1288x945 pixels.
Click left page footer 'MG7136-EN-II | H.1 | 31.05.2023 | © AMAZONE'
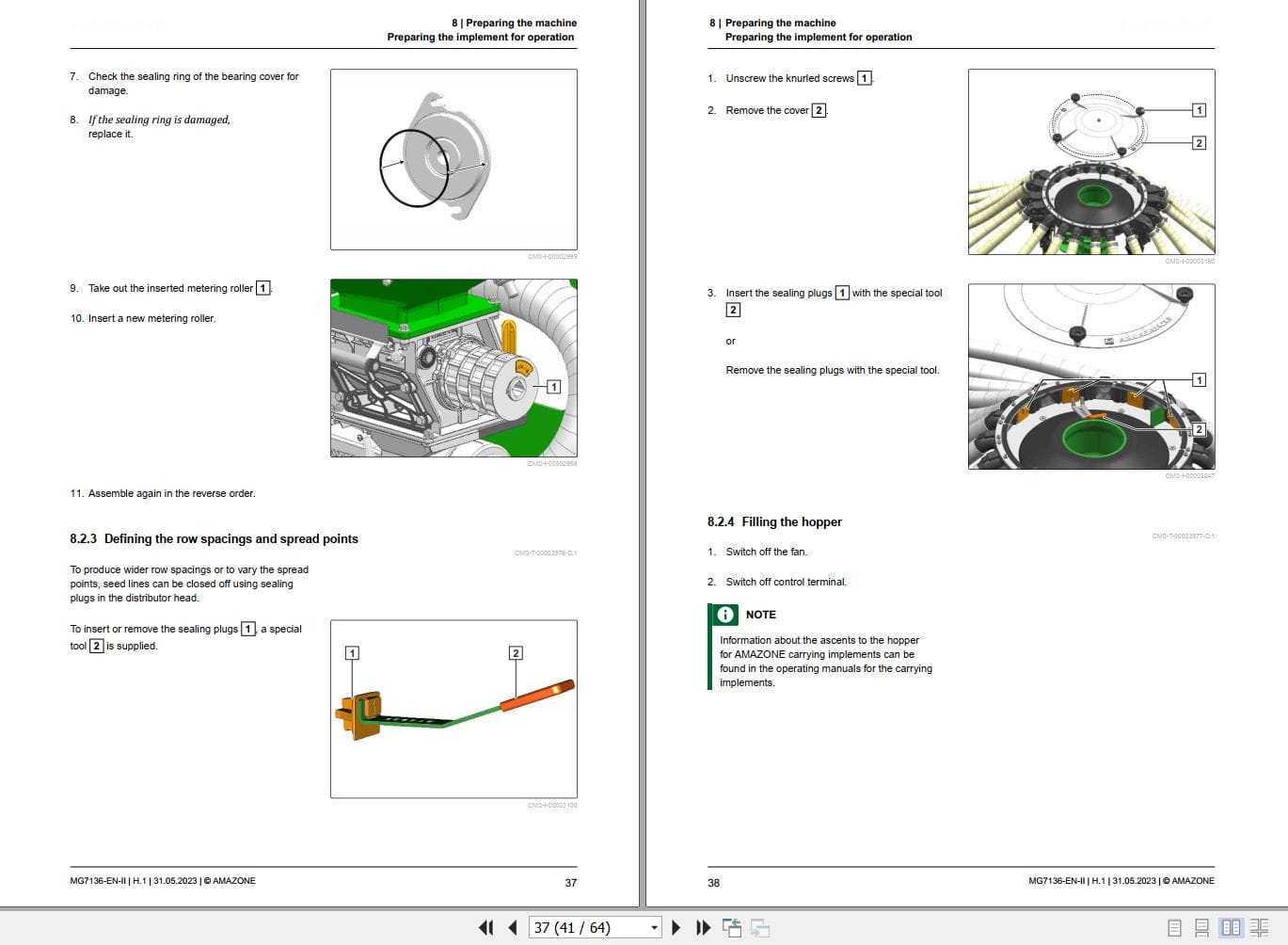[x=163, y=881]
